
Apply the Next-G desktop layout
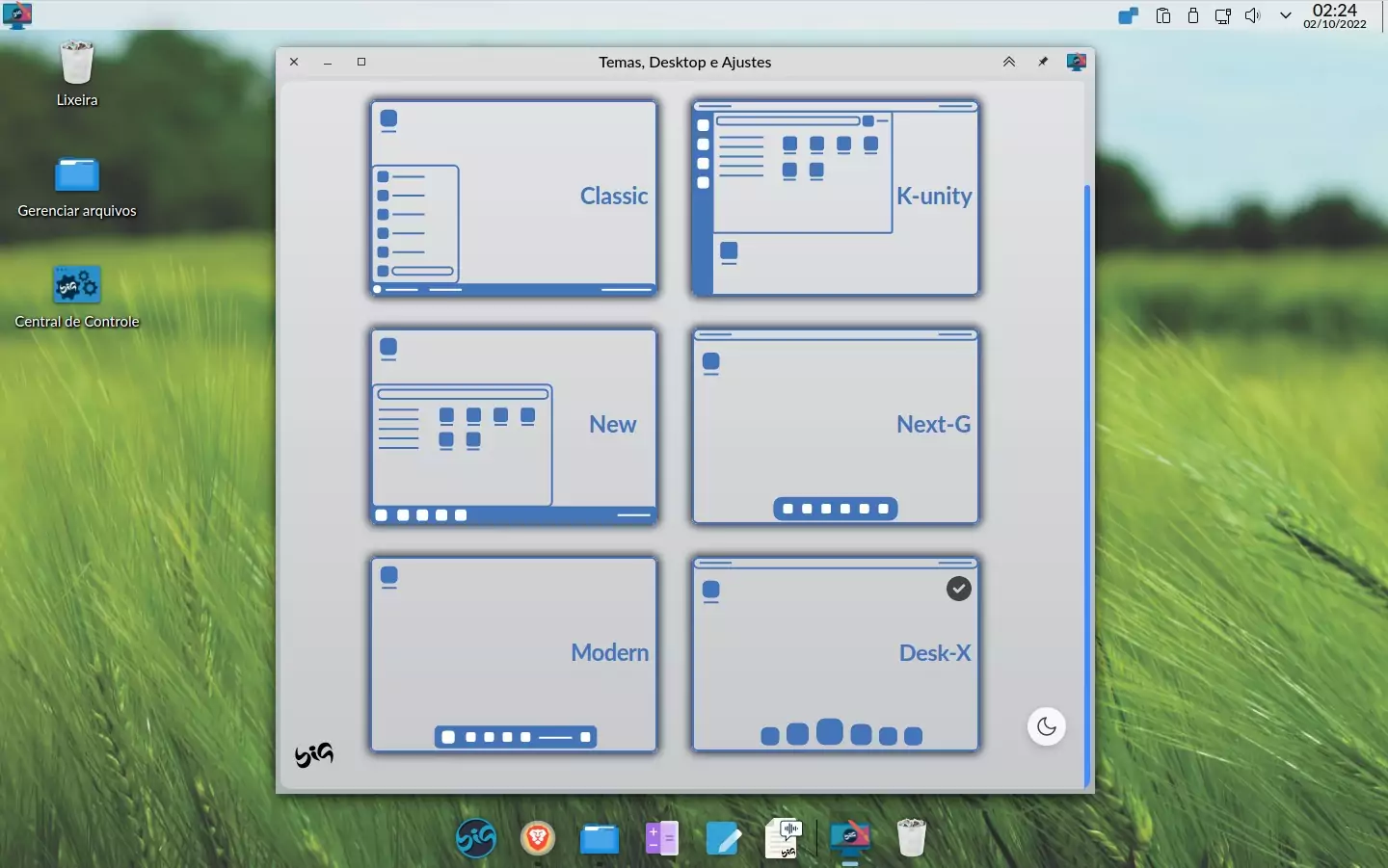[836, 426]
